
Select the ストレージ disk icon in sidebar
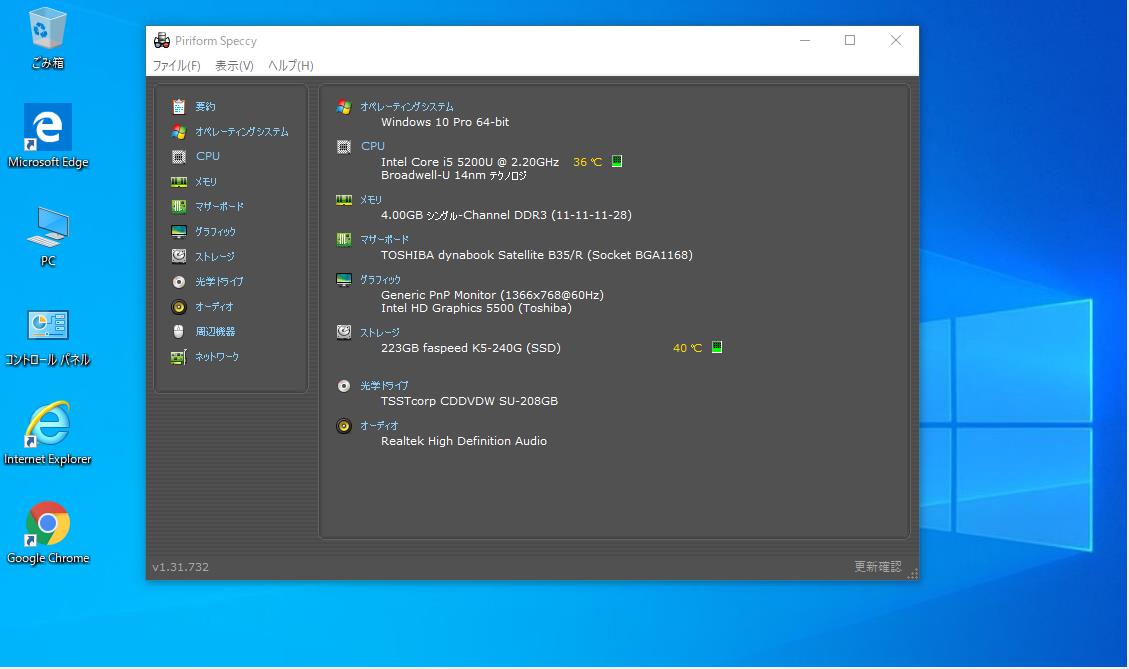click(179, 256)
